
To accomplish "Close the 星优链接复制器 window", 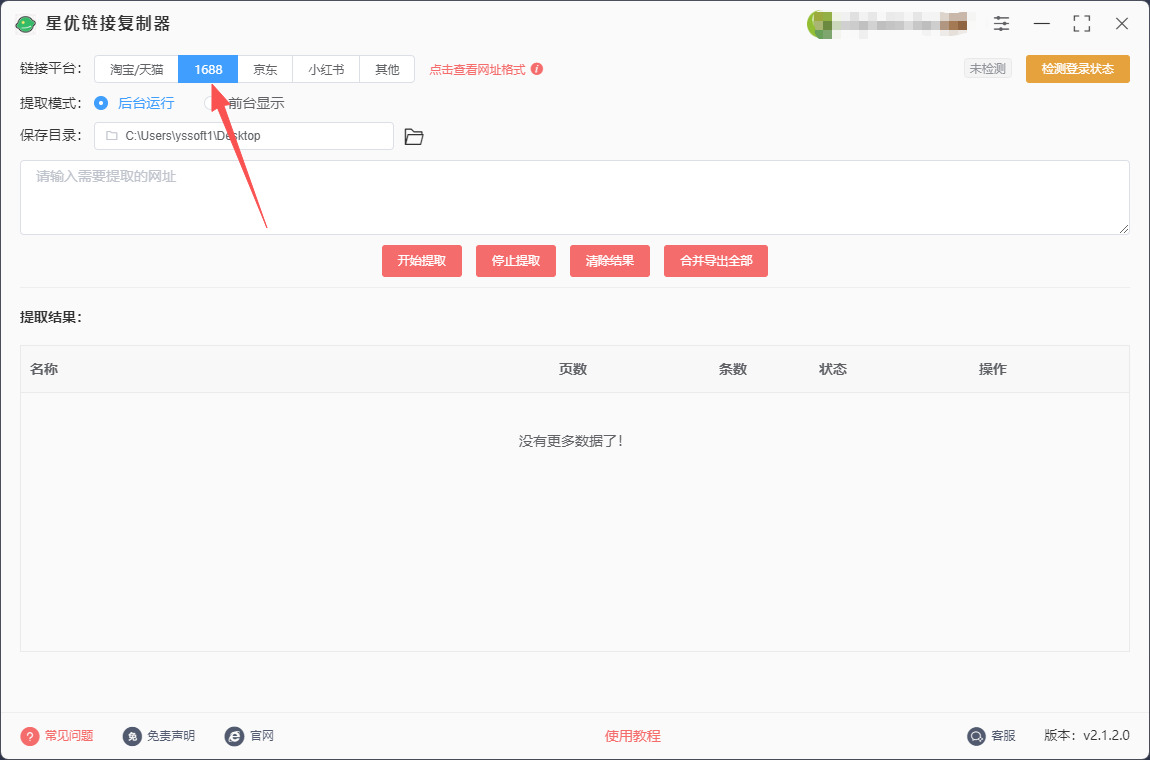I will [1121, 23].
